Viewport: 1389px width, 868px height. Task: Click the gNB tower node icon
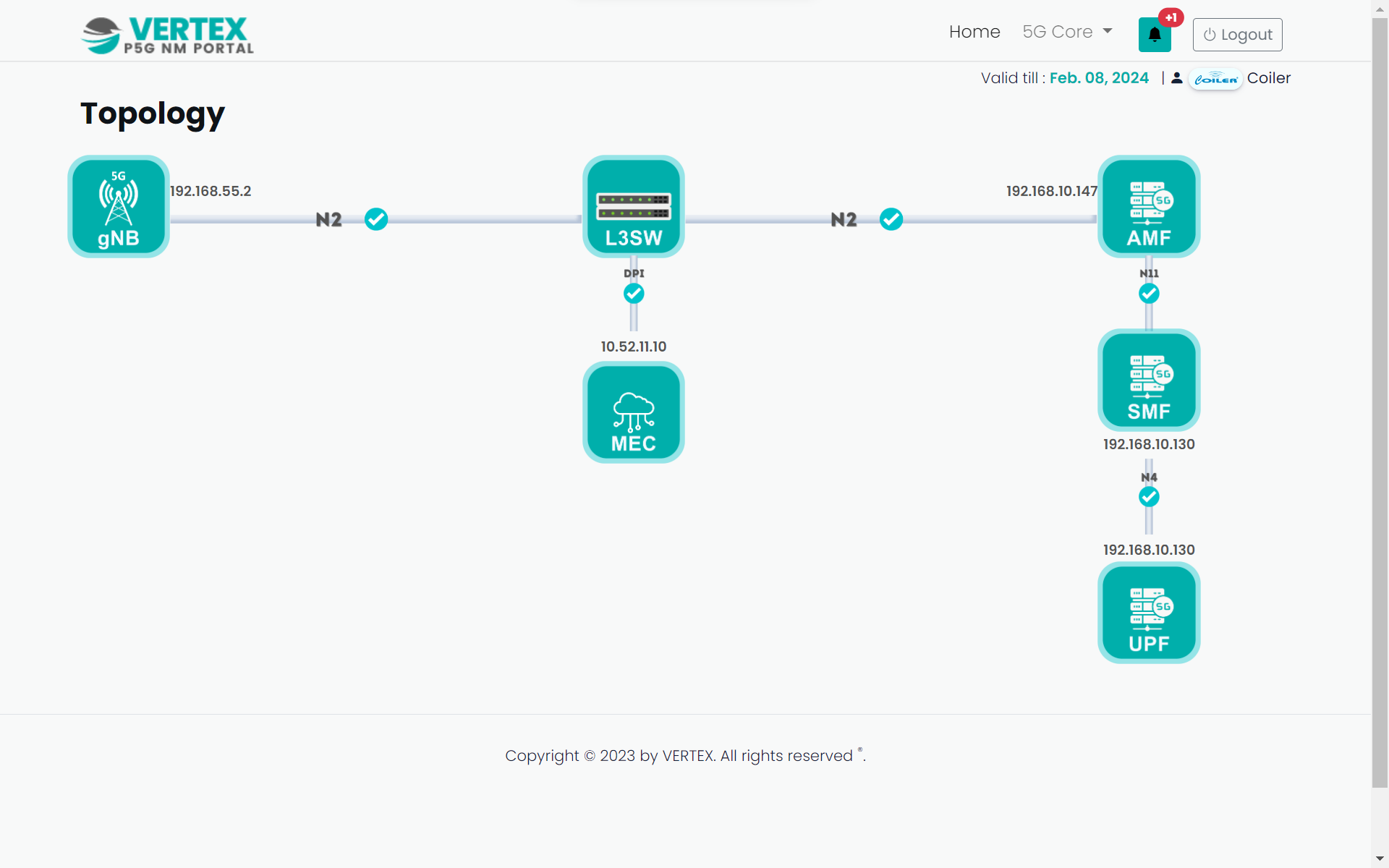click(x=119, y=207)
